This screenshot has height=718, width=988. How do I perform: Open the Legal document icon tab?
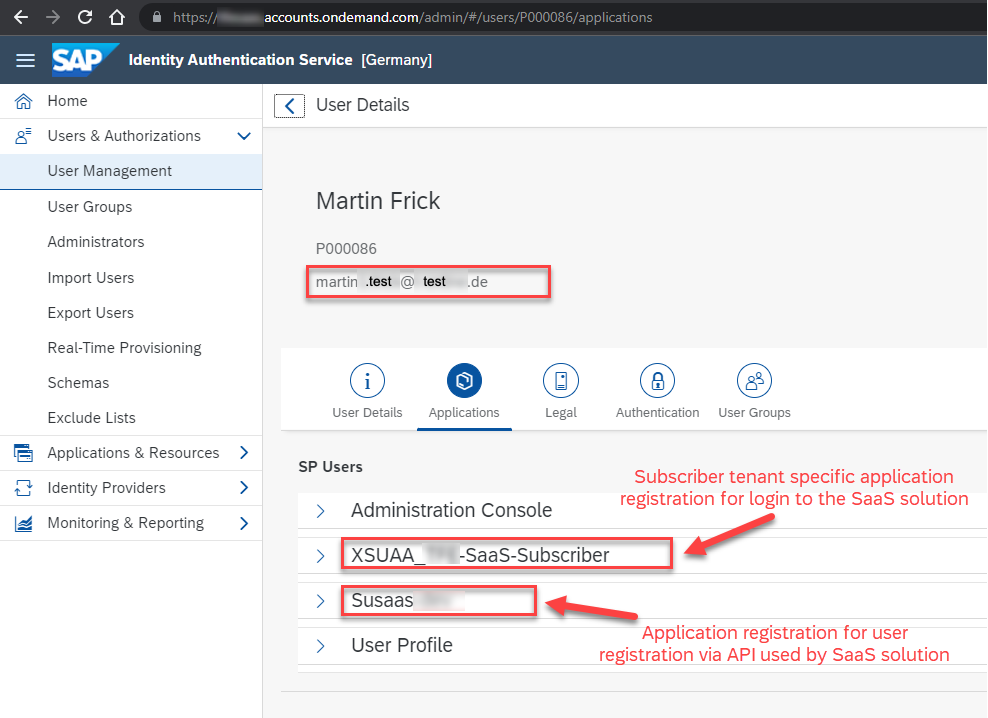561,381
